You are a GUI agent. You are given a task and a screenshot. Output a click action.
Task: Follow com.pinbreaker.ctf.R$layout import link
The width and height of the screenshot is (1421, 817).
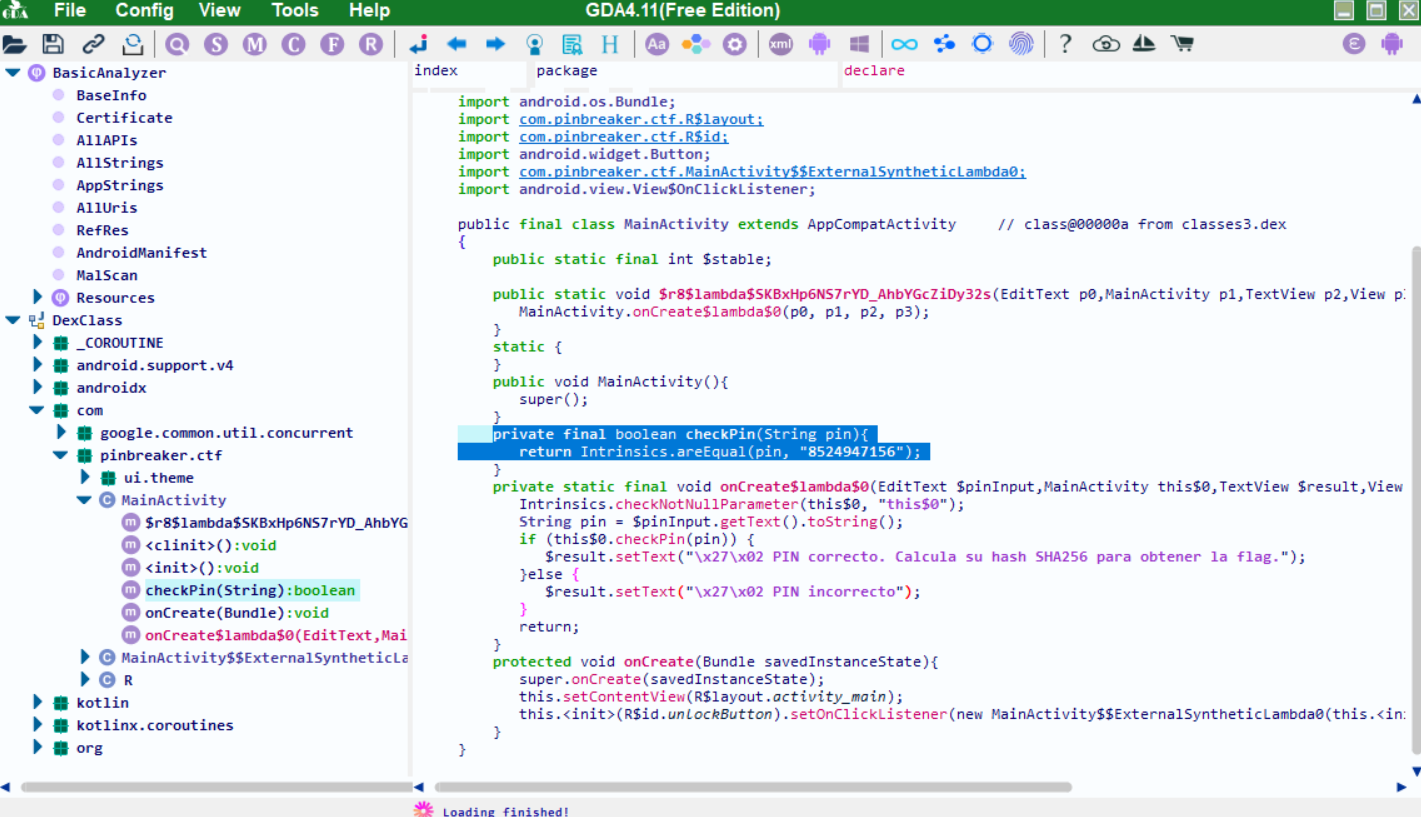[641, 119]
